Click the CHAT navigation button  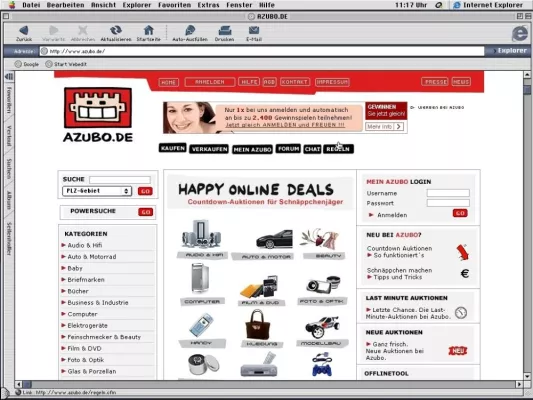point(312,149)
